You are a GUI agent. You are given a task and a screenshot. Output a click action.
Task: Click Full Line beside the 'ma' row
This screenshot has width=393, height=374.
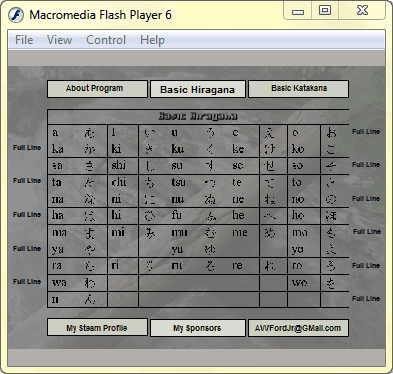[x=367, y=232]
